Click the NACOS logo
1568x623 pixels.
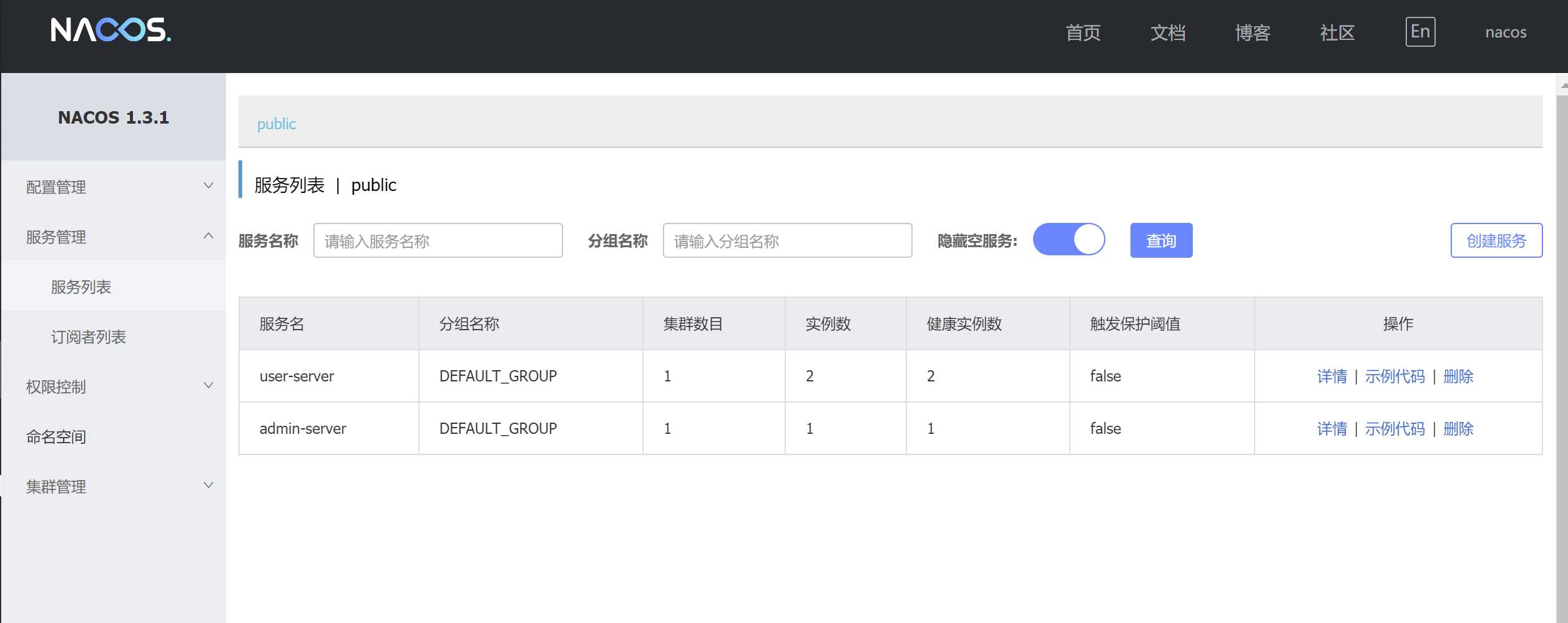pos(111,29)
